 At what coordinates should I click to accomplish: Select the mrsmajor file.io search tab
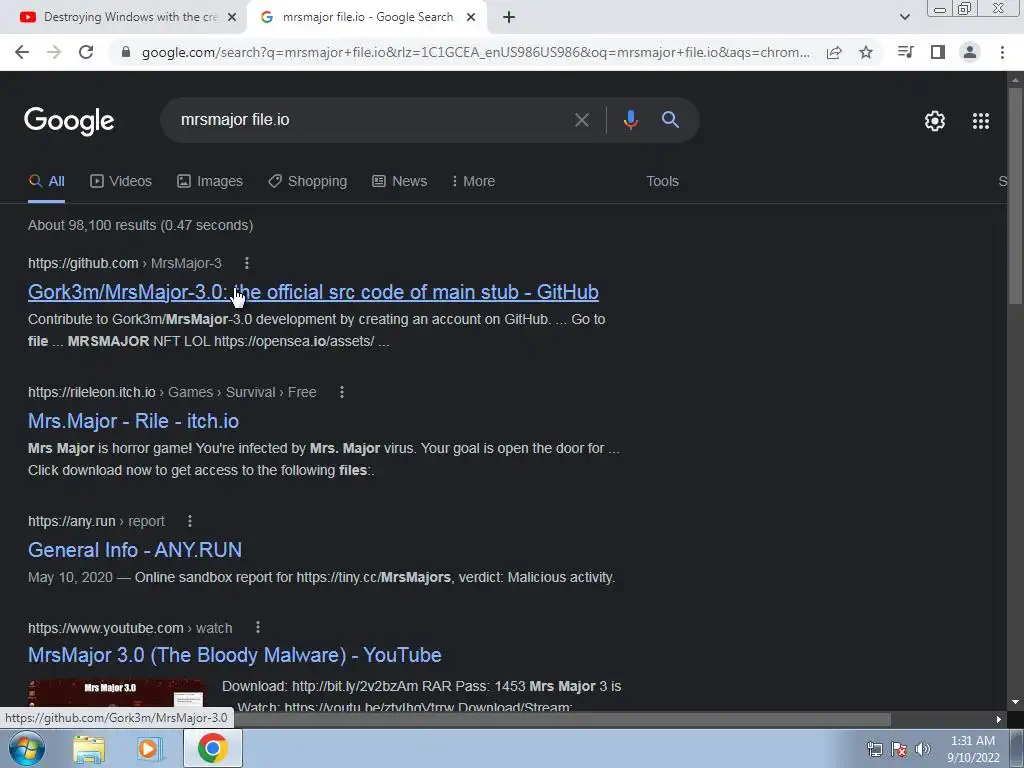(366, 17)
